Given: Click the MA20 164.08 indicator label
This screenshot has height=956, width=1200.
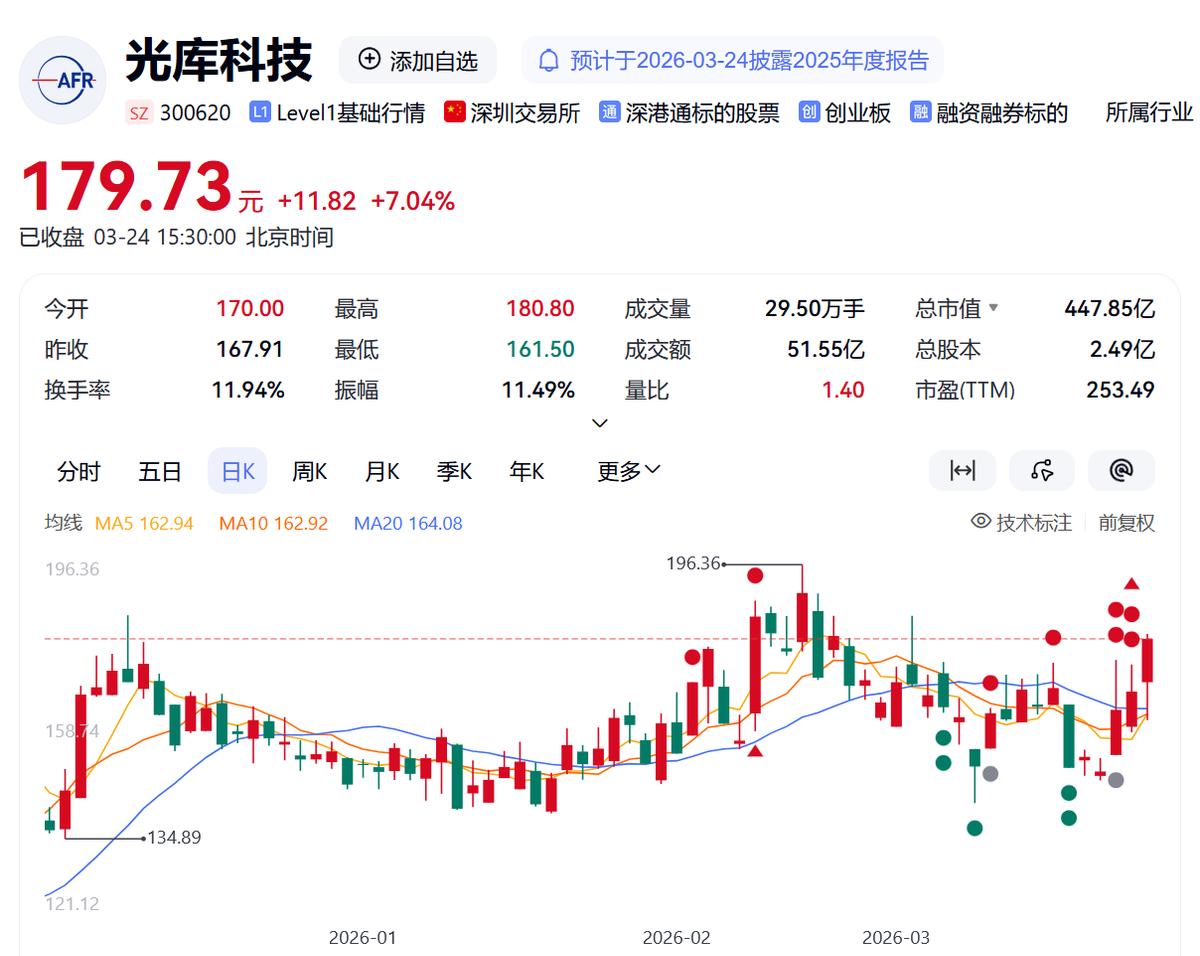Looking at the screenshot, I should 408,523.
